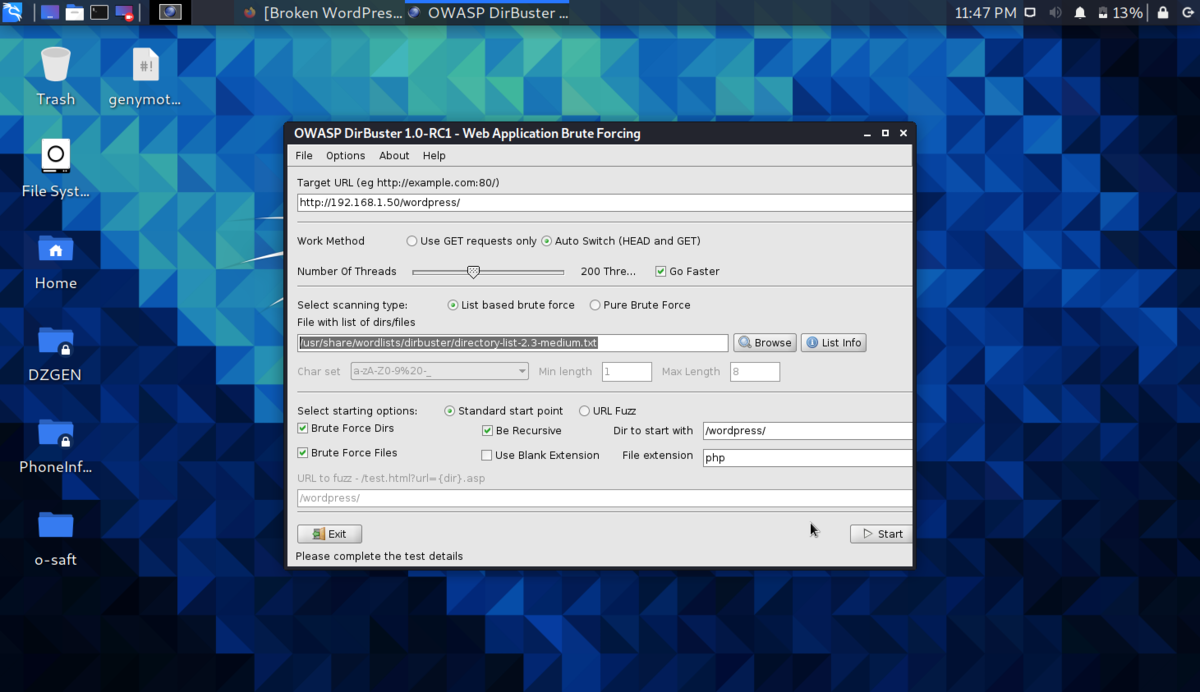Image resolution: width=1200 pixels, height=692 pixels.
Task: Open the File menu in DirBuster
Action: pos(304,156)
